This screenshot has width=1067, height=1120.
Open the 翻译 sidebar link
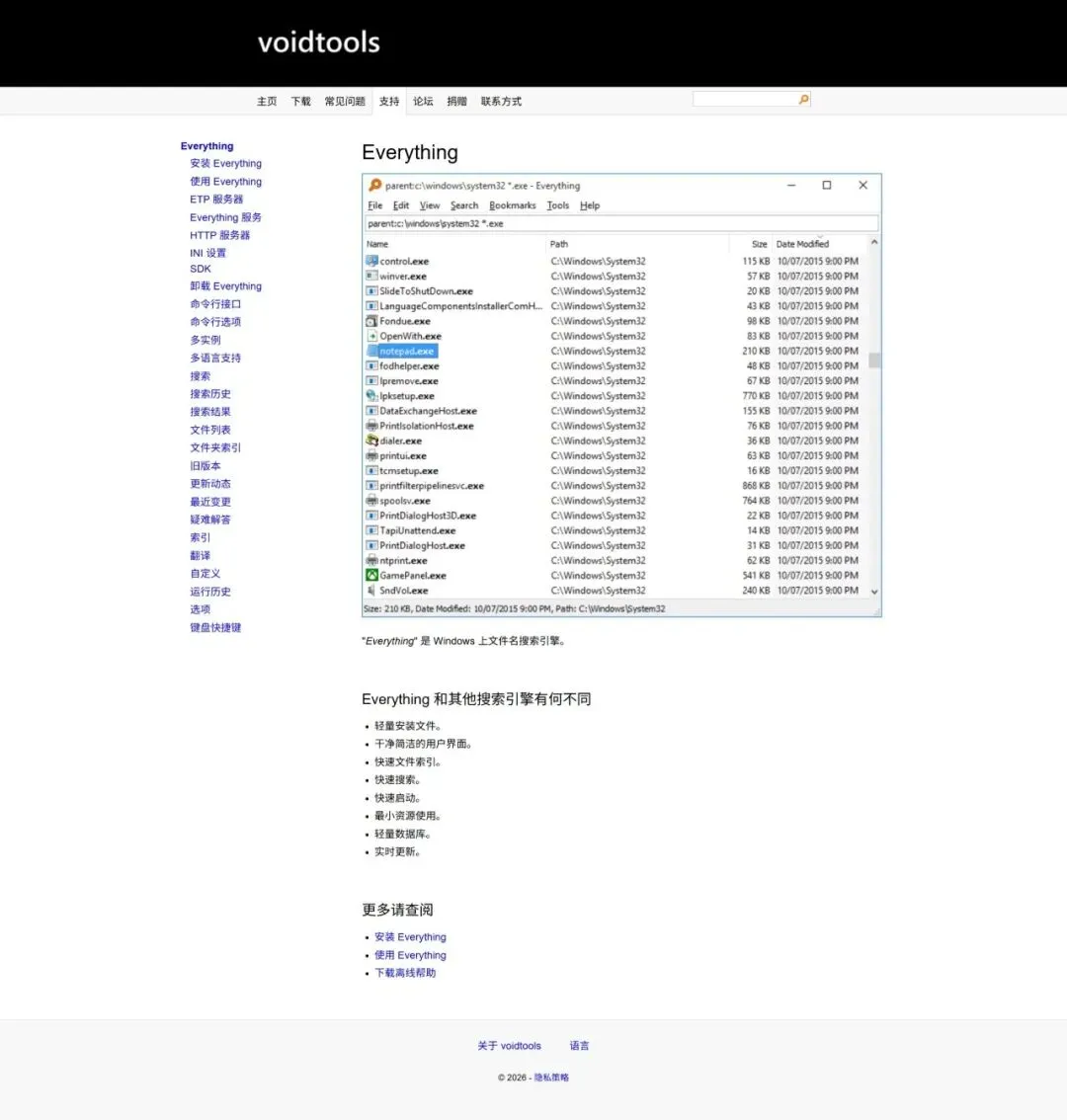(x=201, y=555)
